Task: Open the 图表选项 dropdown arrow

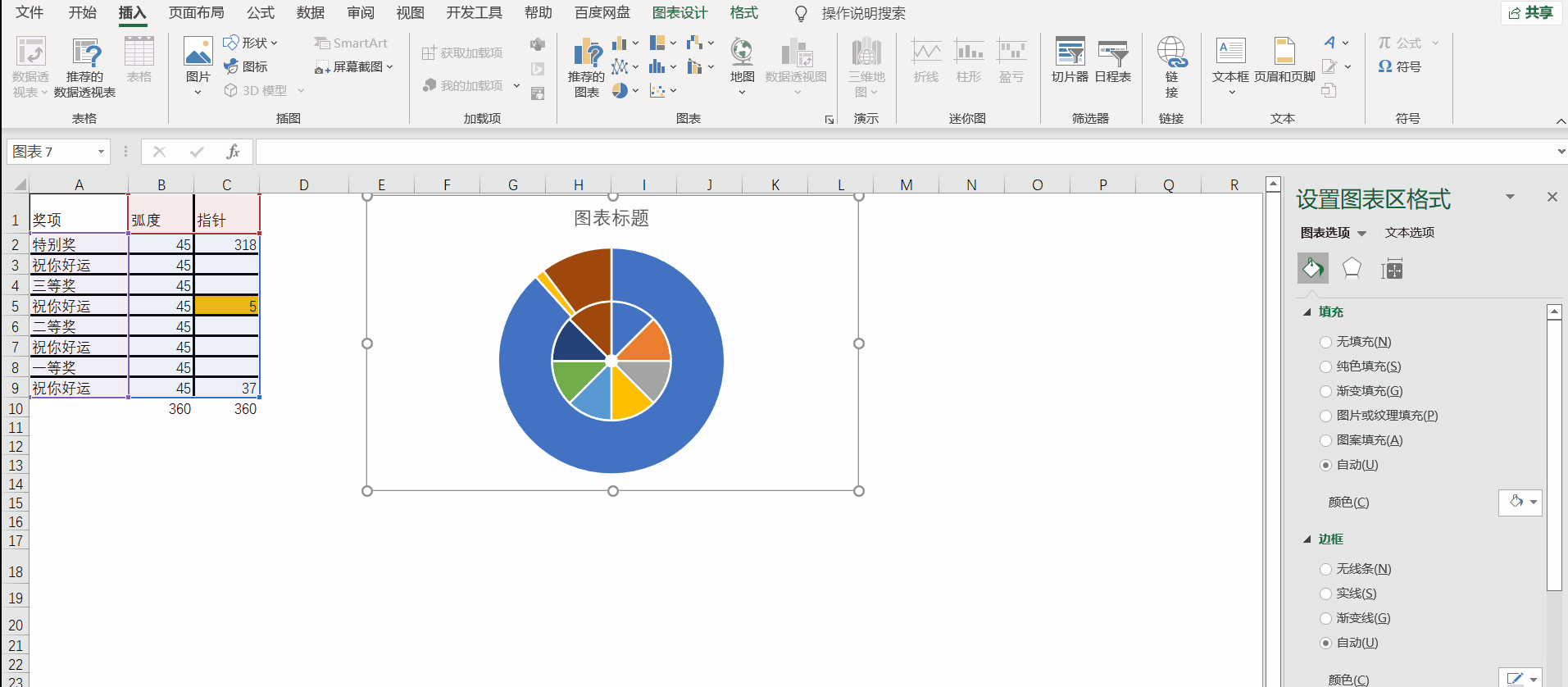Action: (x=1361, y=234)
